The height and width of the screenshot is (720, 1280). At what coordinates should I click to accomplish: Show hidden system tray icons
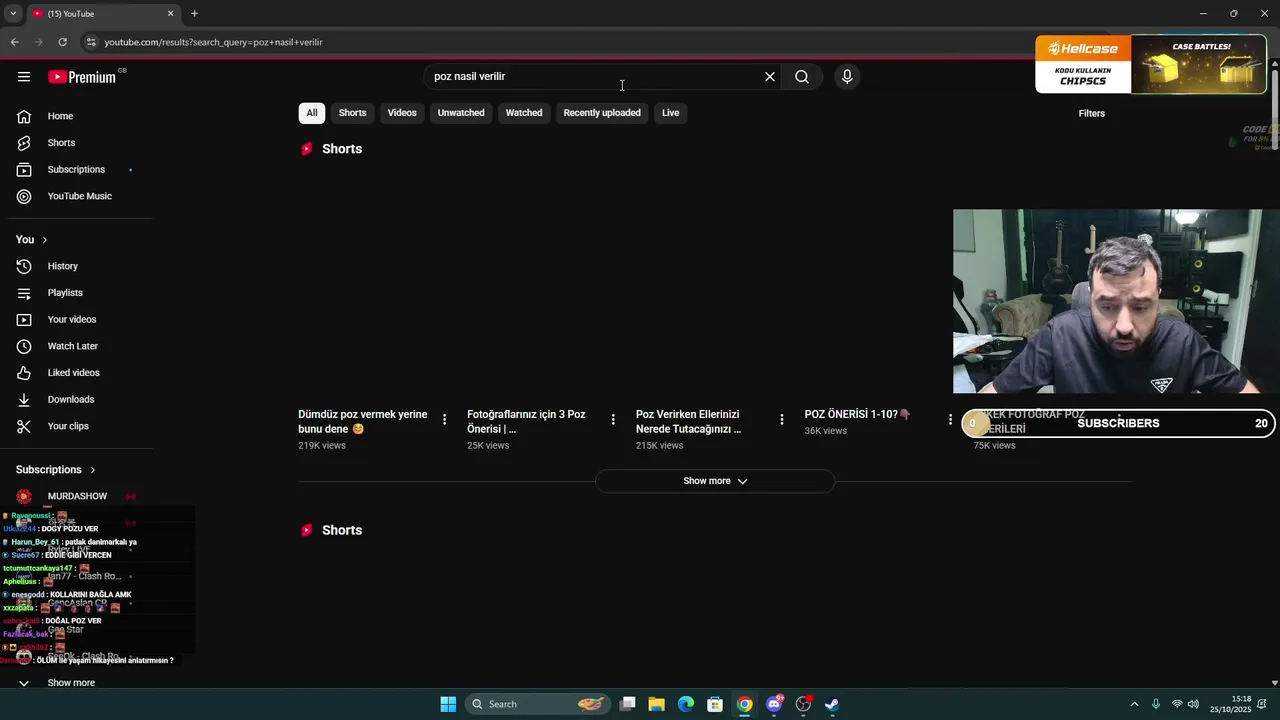tap(1134, 704)
